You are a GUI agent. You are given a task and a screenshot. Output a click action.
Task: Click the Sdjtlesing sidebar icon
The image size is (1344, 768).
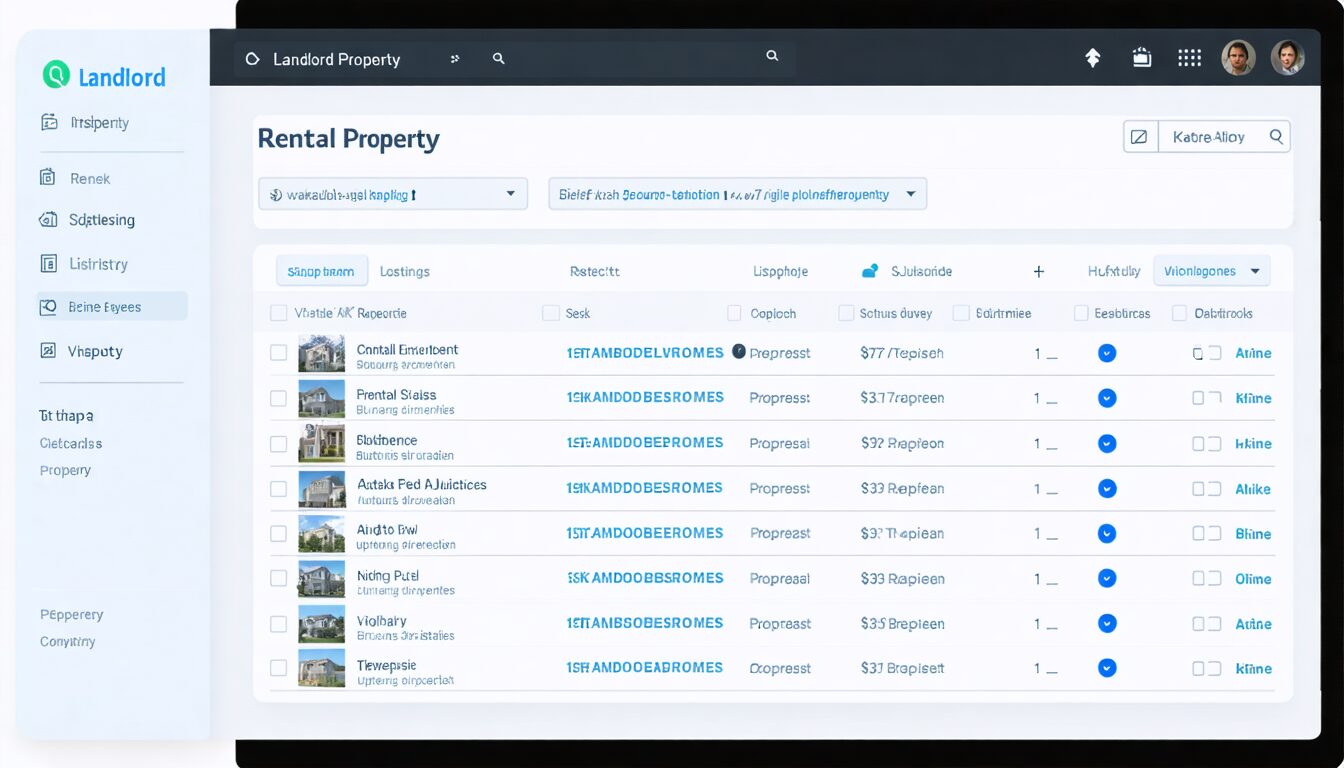point(47,219)
